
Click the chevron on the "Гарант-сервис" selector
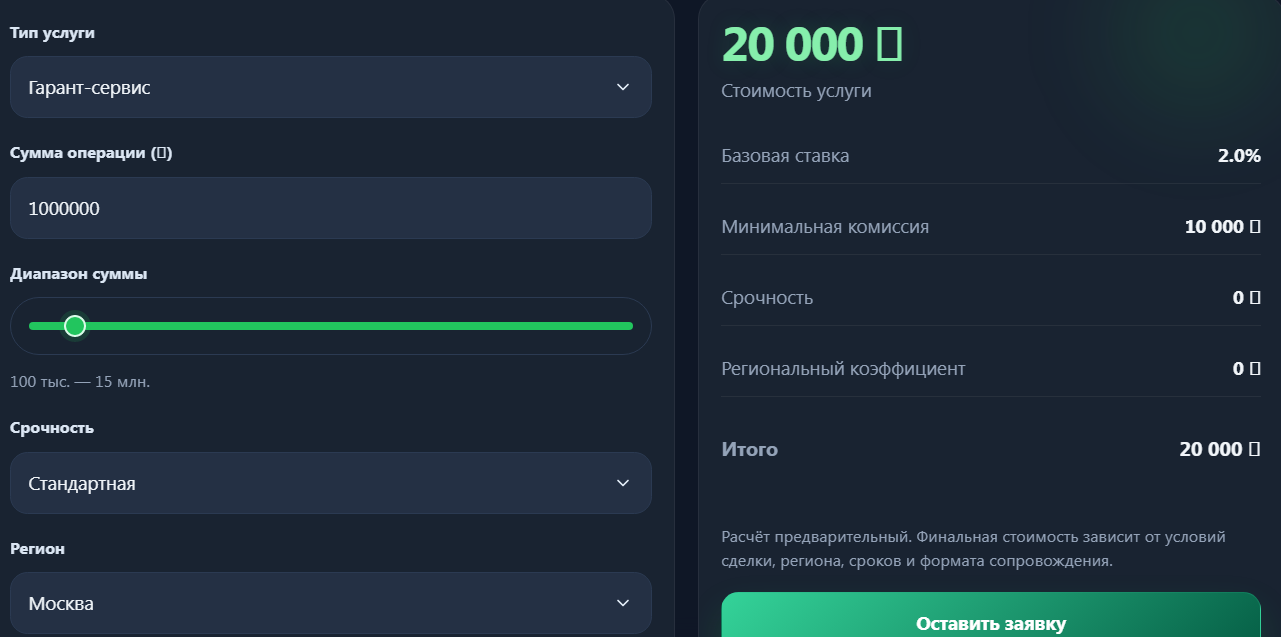coord(622,87)
